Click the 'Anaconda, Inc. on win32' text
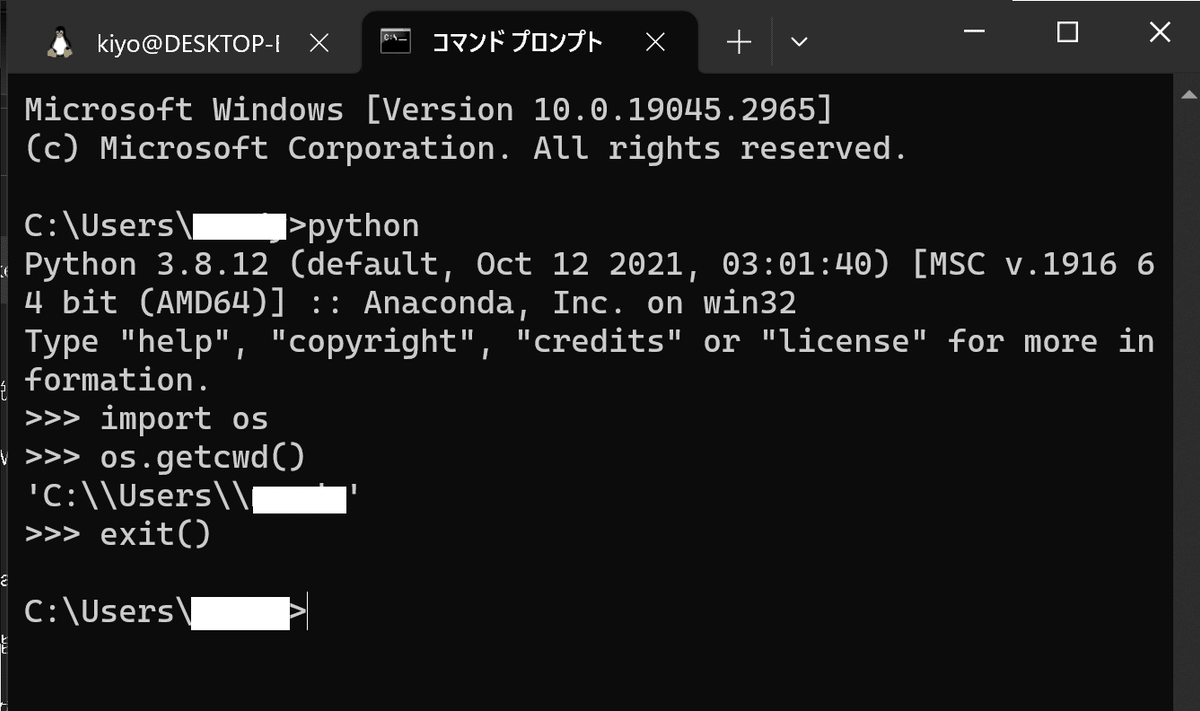This screenshot has height=711, width=1200. [580, 302]
